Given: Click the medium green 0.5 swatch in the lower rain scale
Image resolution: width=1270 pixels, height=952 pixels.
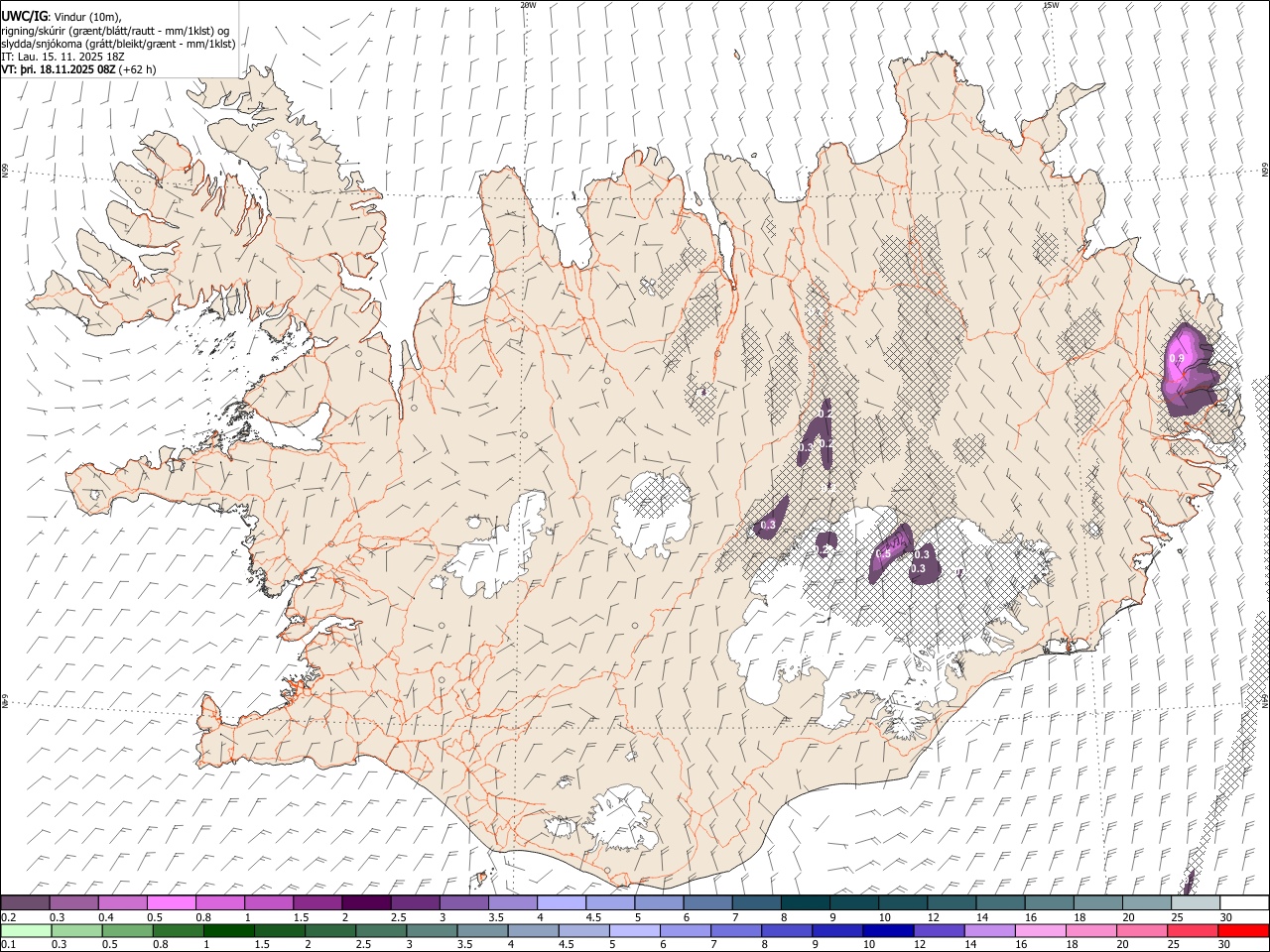Looking at the screenshot, I should point(127,930).
